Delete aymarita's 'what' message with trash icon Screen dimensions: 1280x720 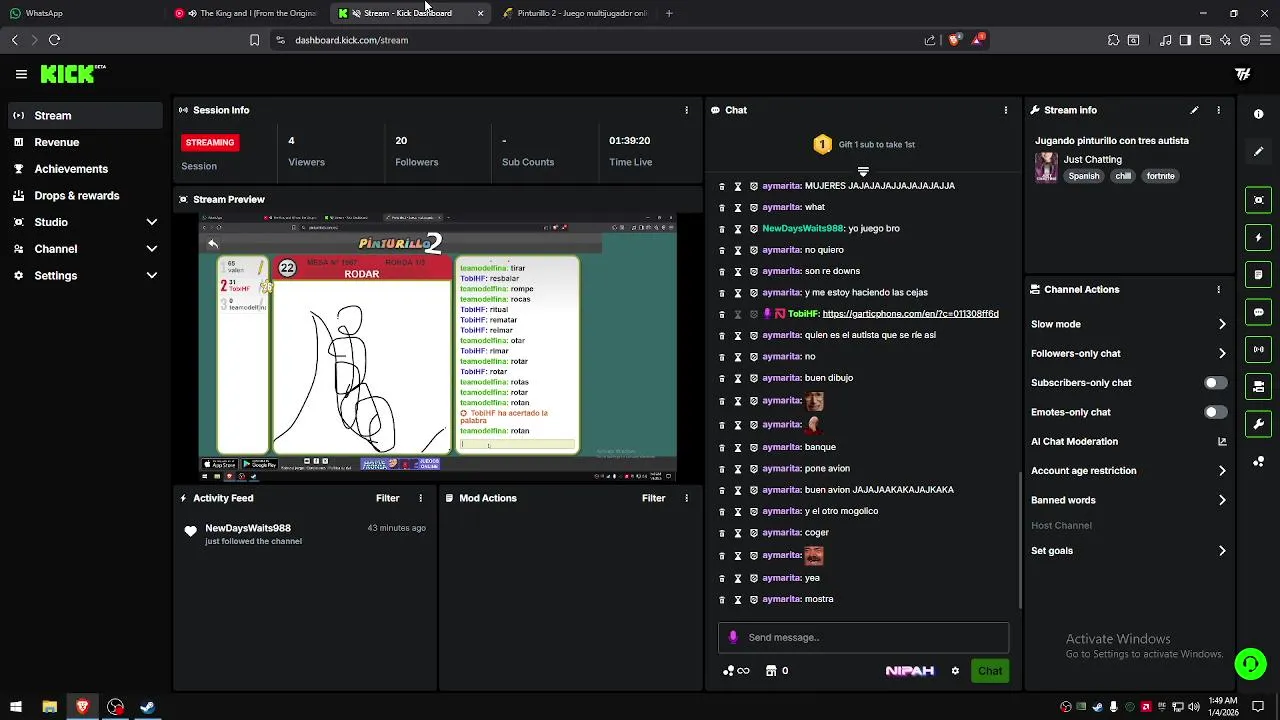[722, 207]
